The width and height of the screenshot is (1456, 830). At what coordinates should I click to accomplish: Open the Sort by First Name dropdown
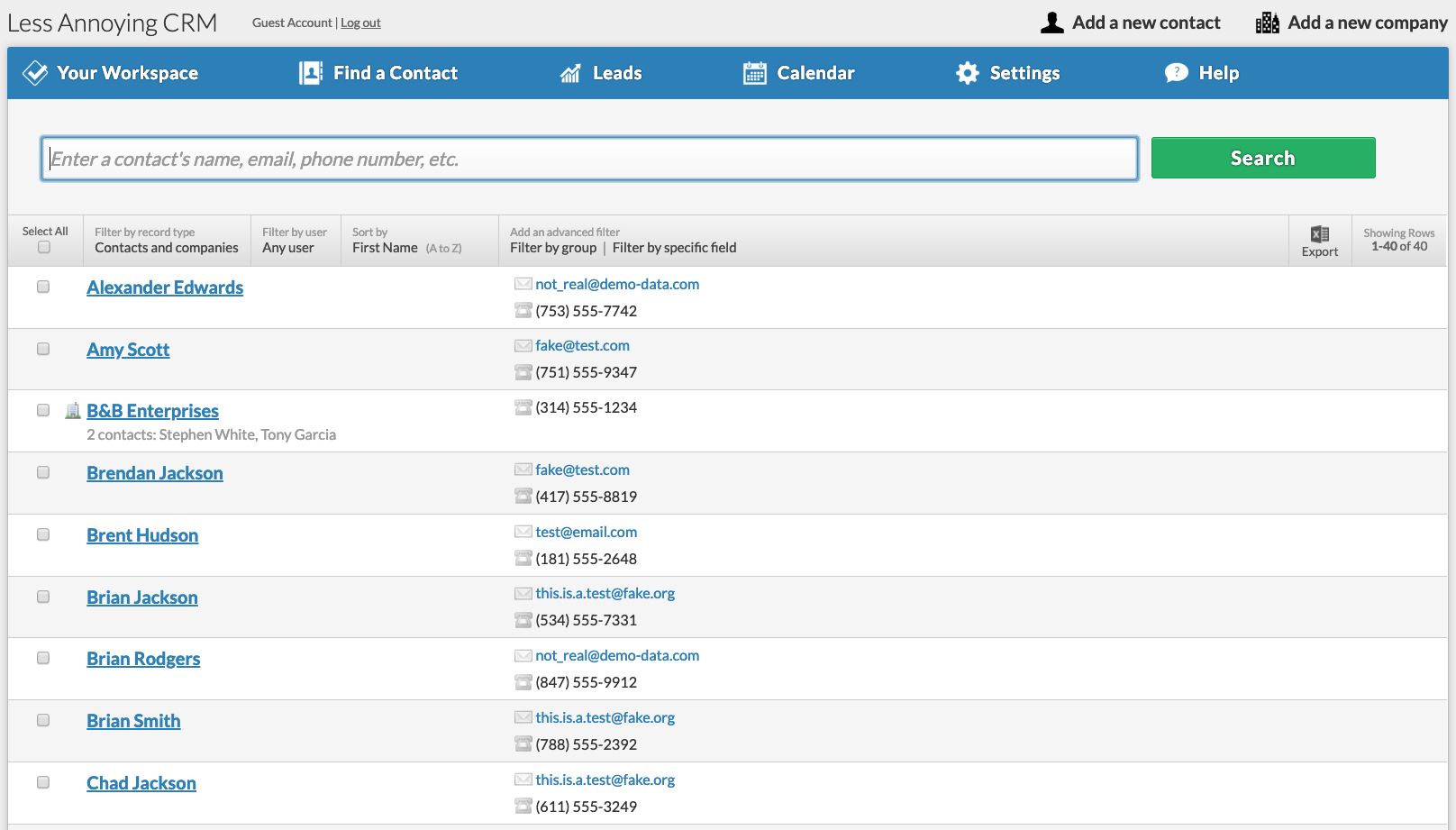420,241
